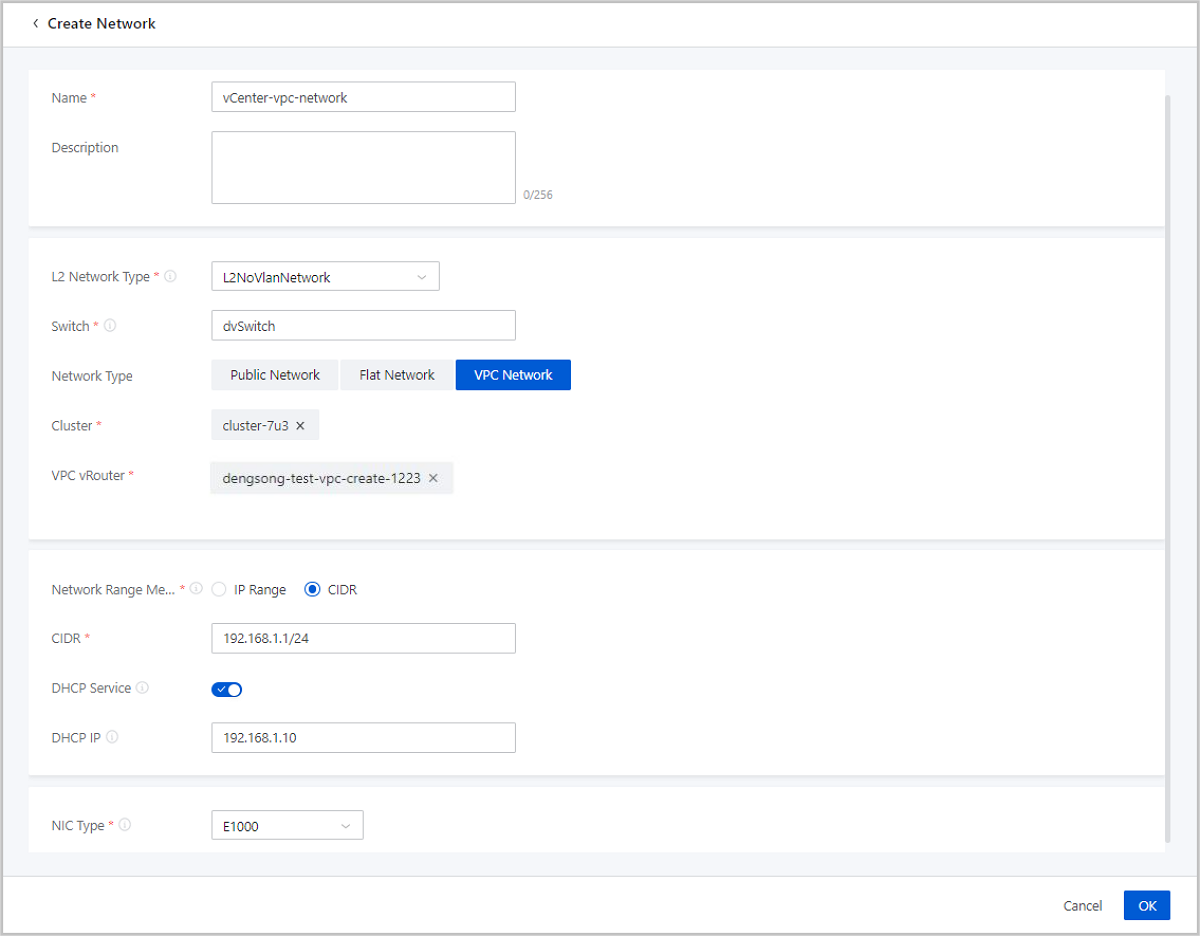This screenshot has height=936, width=1200.
Task: Click the info icon next to Switch label
Action: click(110, 326)
